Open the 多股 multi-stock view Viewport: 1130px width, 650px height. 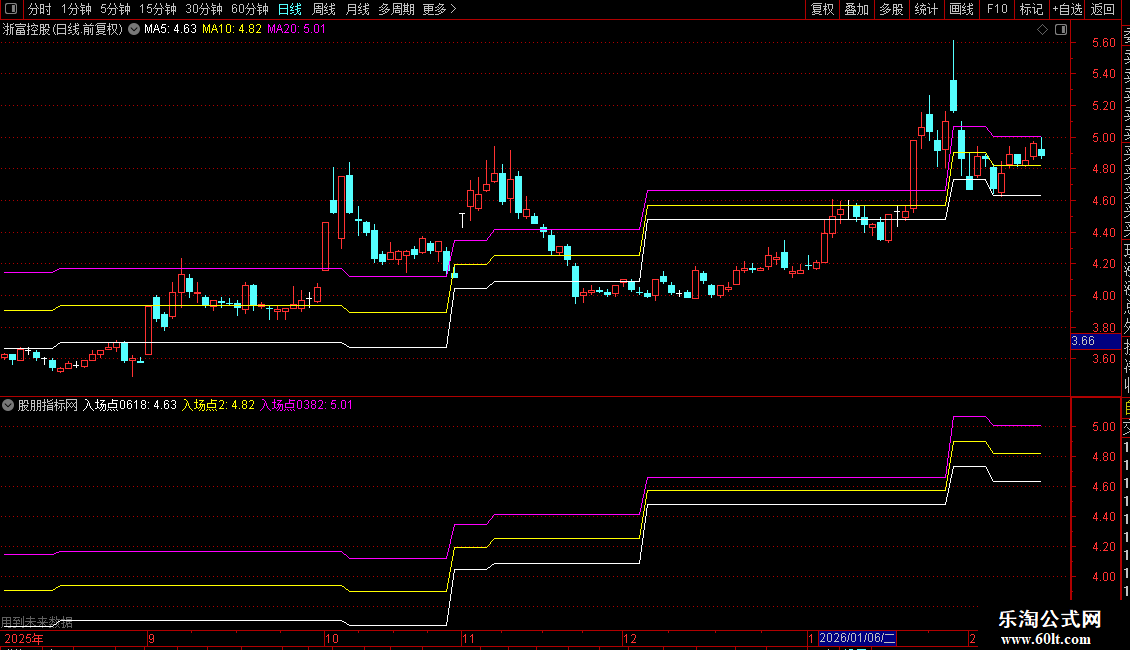891,9
